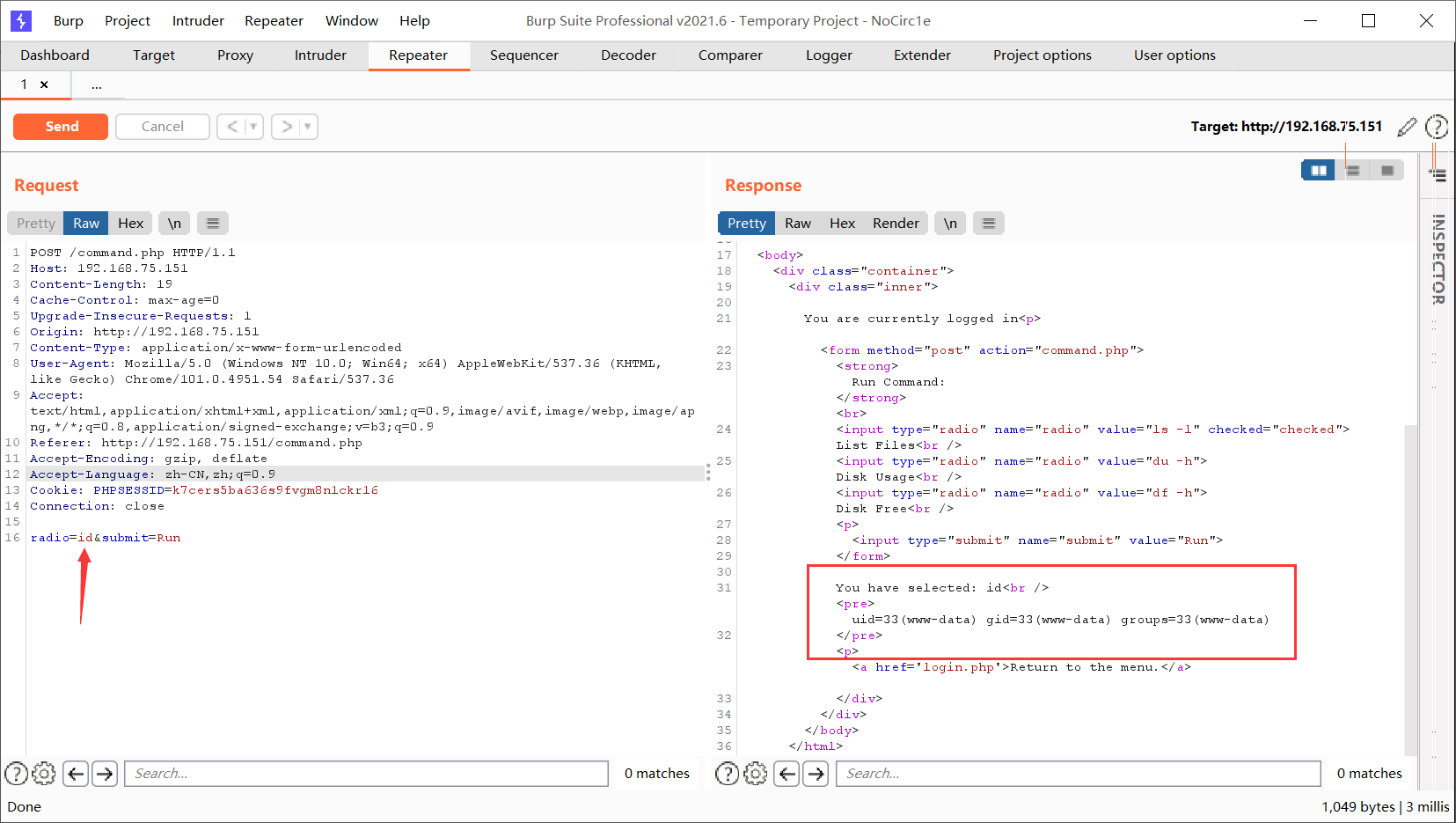Open the Help menu

pyautogui.click(x=414, y=20)
